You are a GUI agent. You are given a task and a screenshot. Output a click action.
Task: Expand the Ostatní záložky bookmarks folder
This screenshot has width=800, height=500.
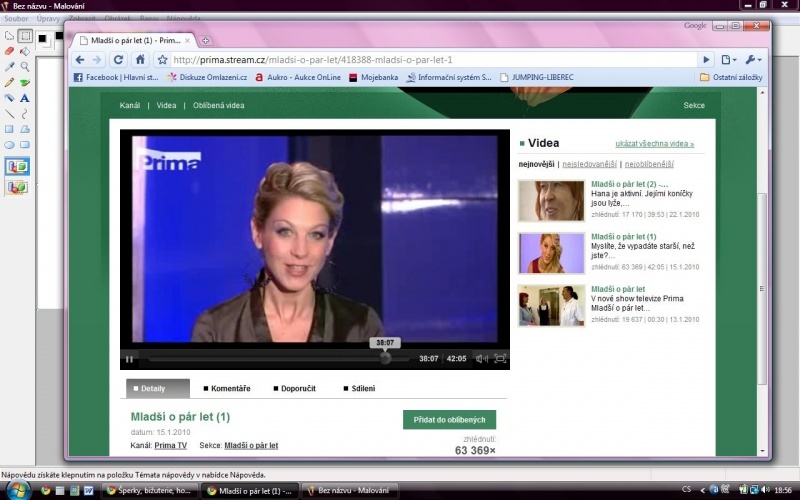coord(731,77)
